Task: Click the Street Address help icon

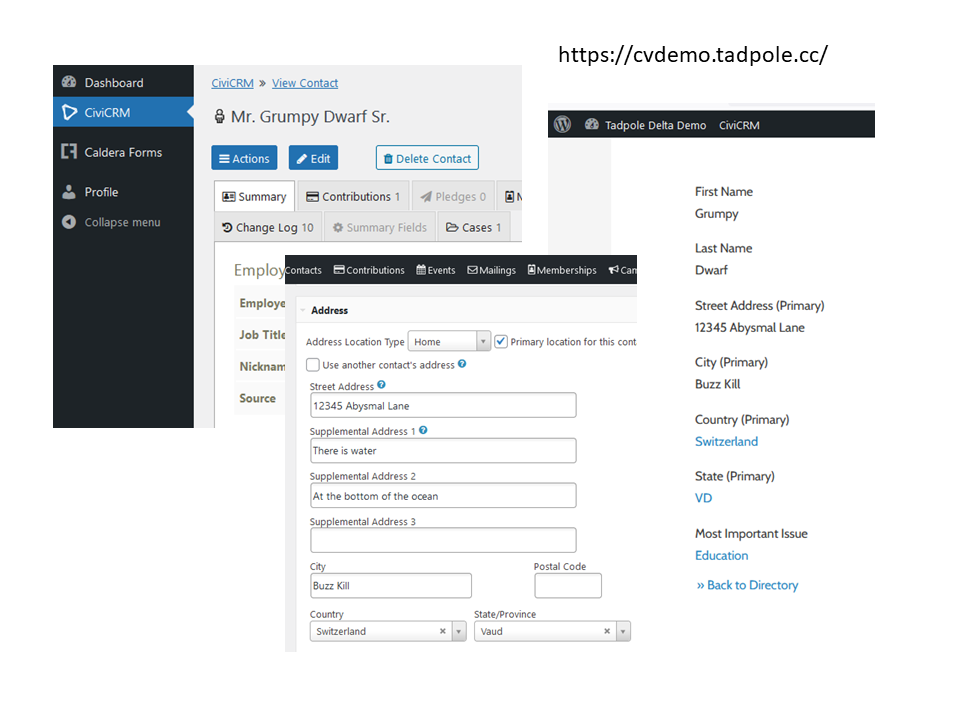Action: pos(381,384)
